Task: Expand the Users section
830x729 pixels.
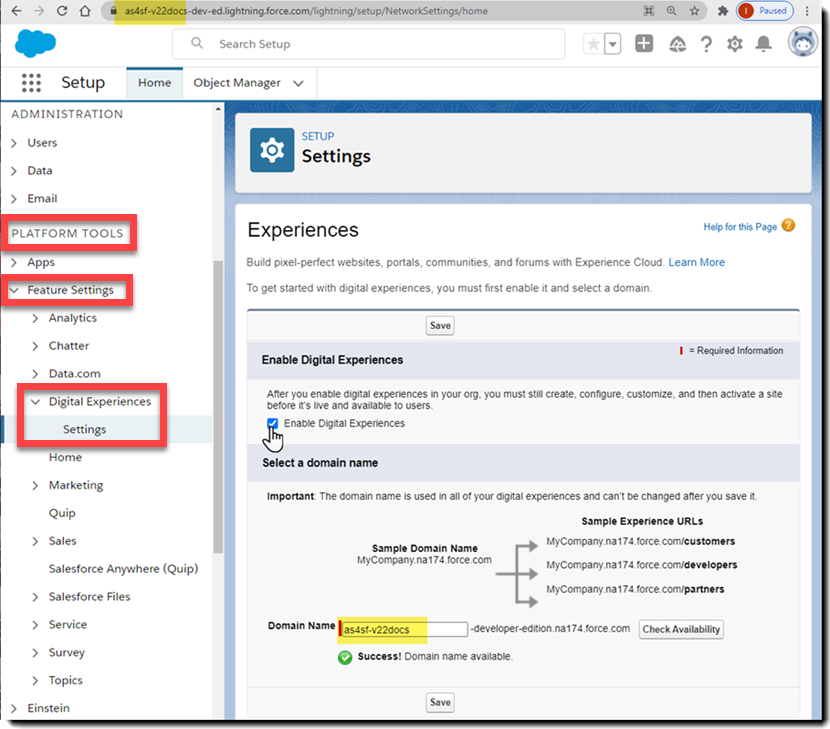Action: point(15,143)
